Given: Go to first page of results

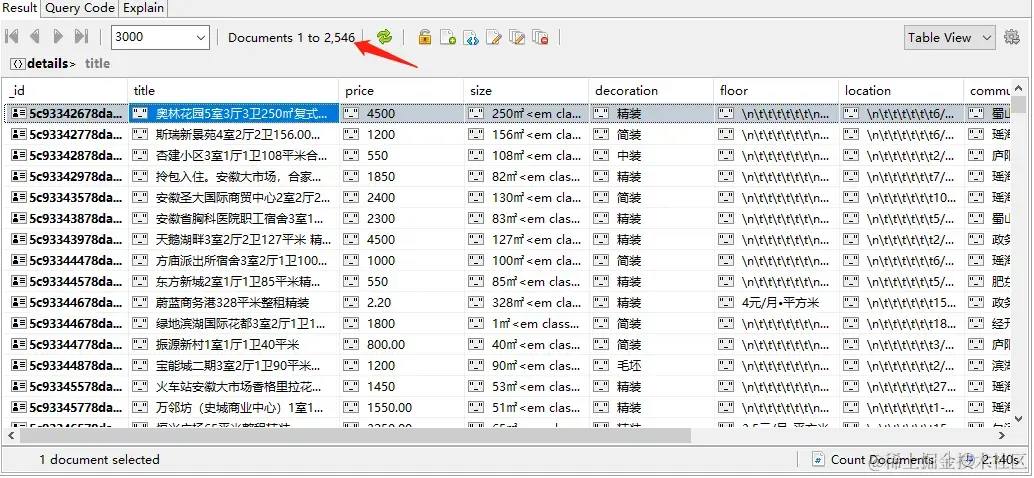Looking at the screenshot, I should click(x=11, y=37).
